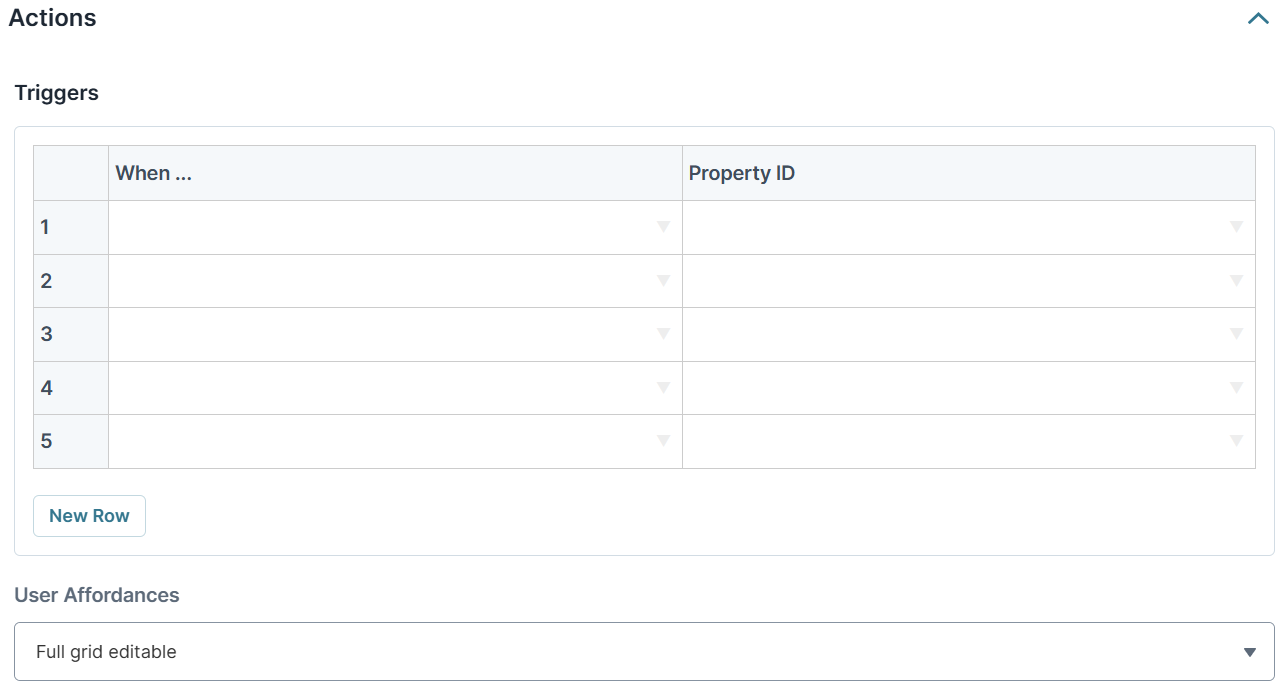Open the Property ID dropdown in row 5

[1237, 441]
